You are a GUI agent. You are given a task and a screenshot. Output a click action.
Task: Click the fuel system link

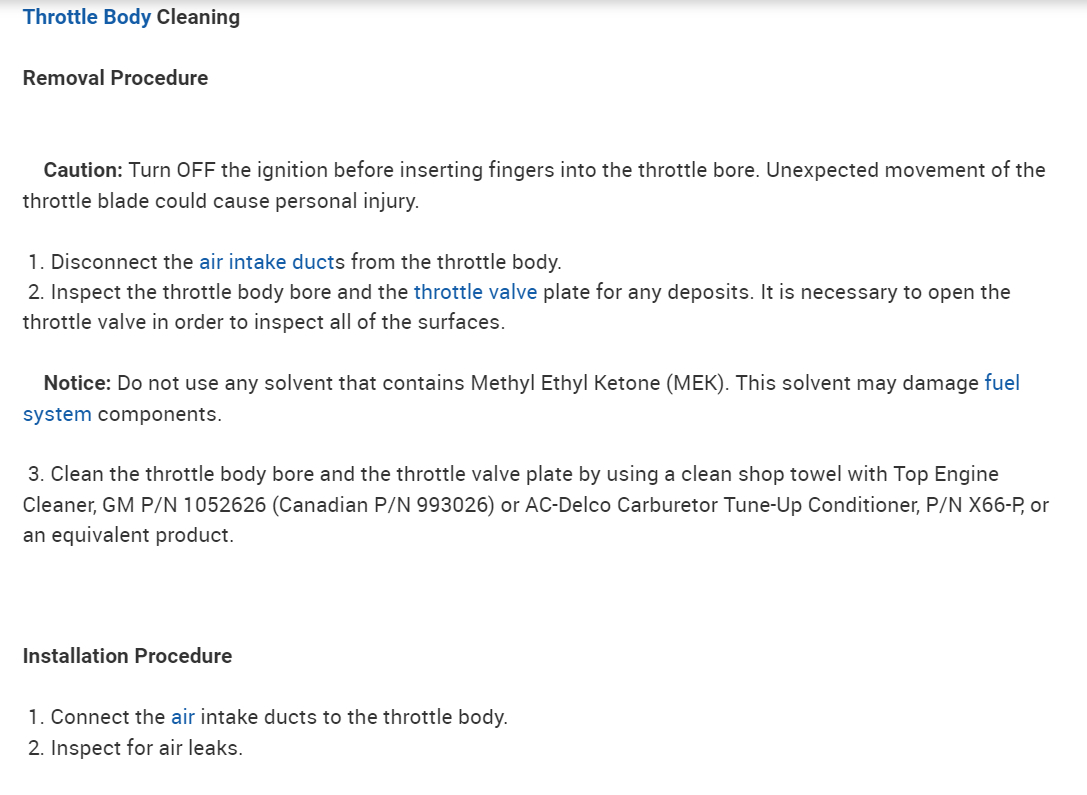point(1001,382)
